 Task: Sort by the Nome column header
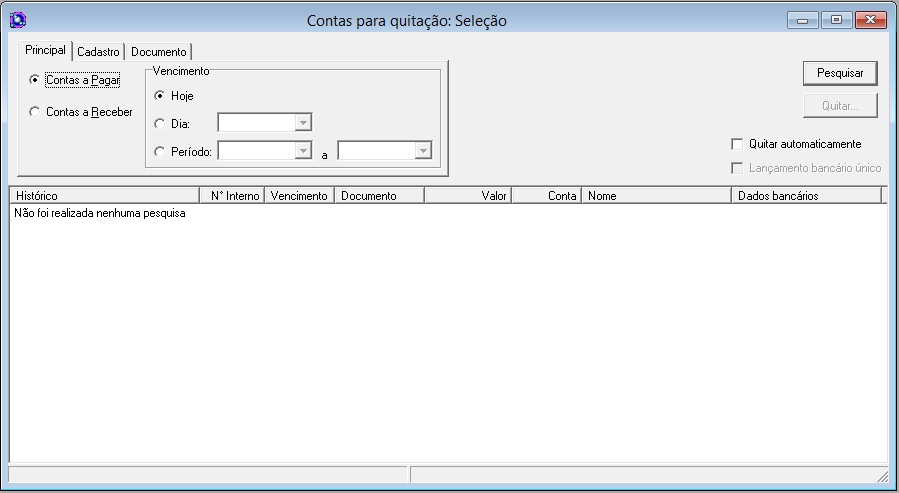coord(656,195)
